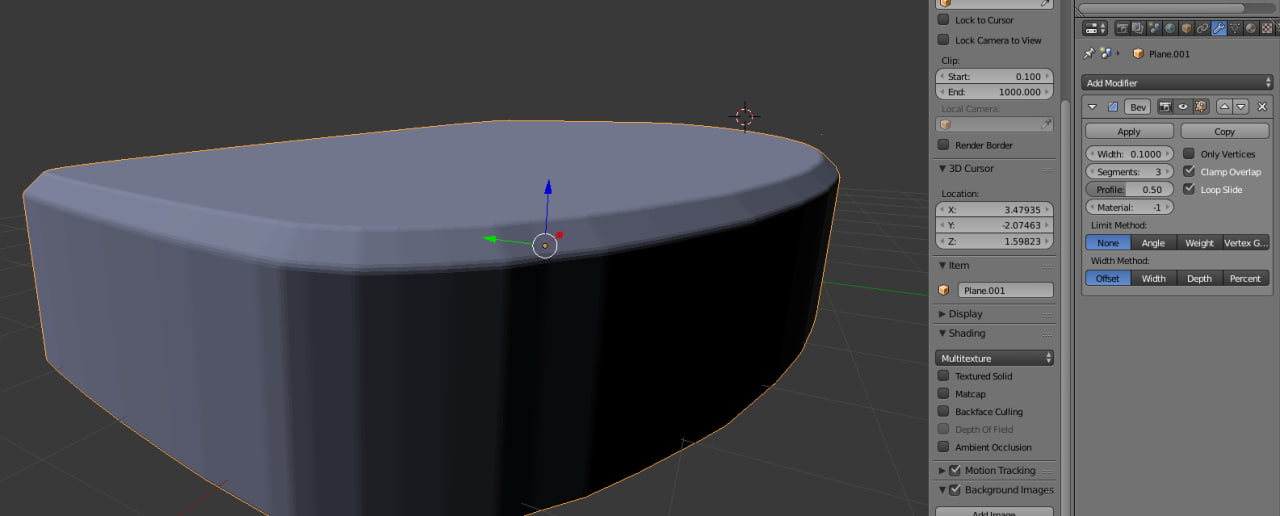Collapse the Bevel modifier panel triangle

coord(1092,107)
